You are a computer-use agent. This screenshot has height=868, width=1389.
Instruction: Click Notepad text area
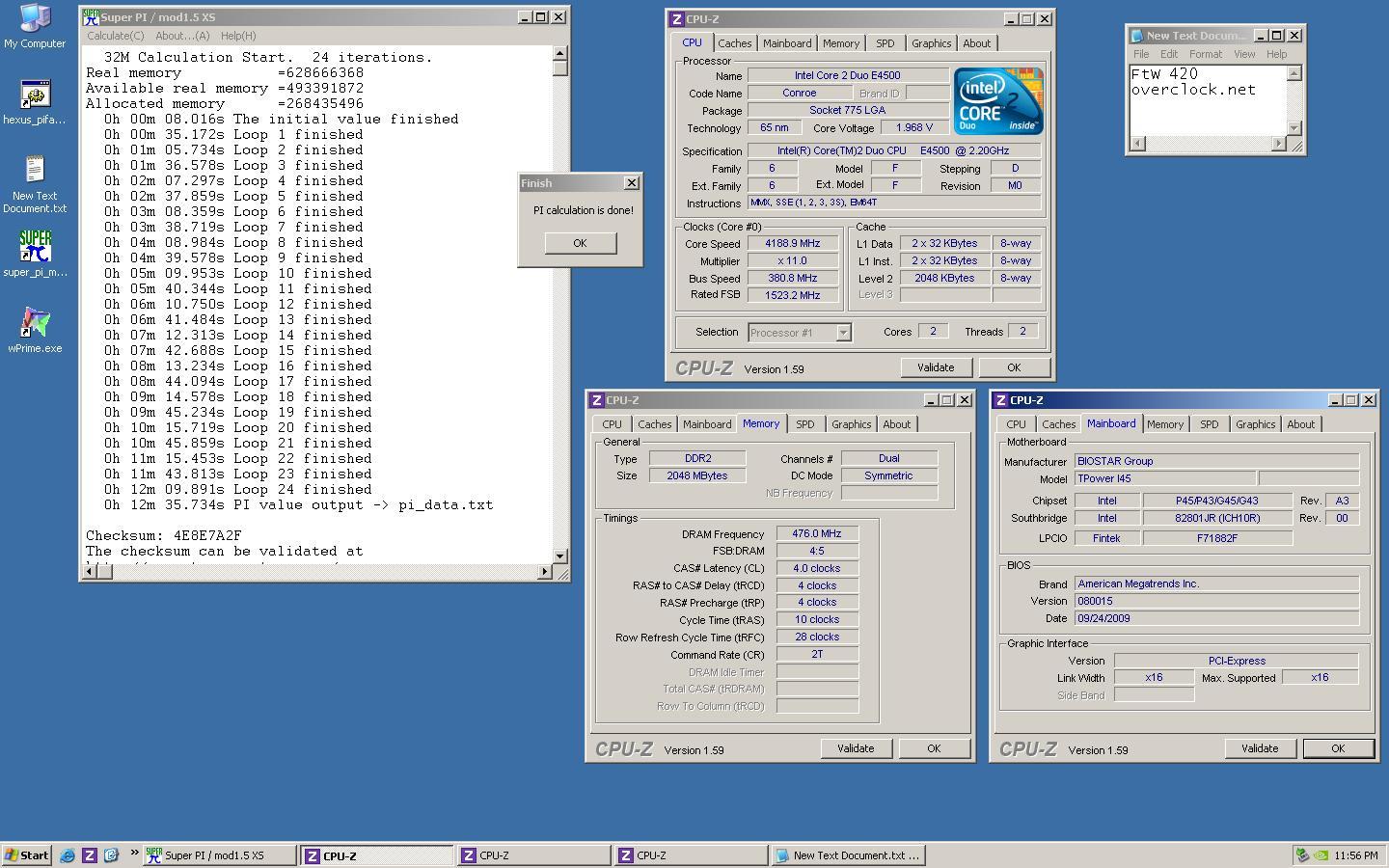tap(1208, 100)
